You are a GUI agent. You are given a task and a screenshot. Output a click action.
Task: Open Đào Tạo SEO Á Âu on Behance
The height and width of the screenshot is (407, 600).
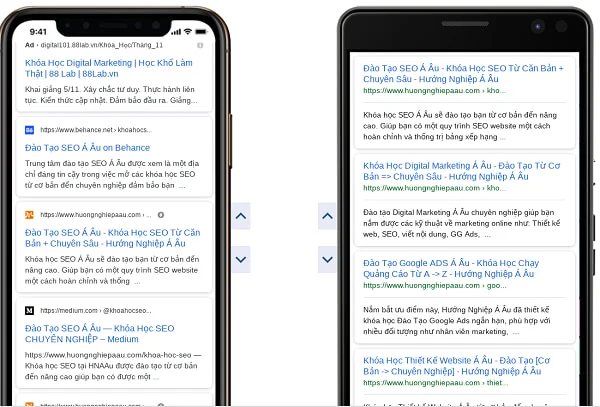coord(88,148)
